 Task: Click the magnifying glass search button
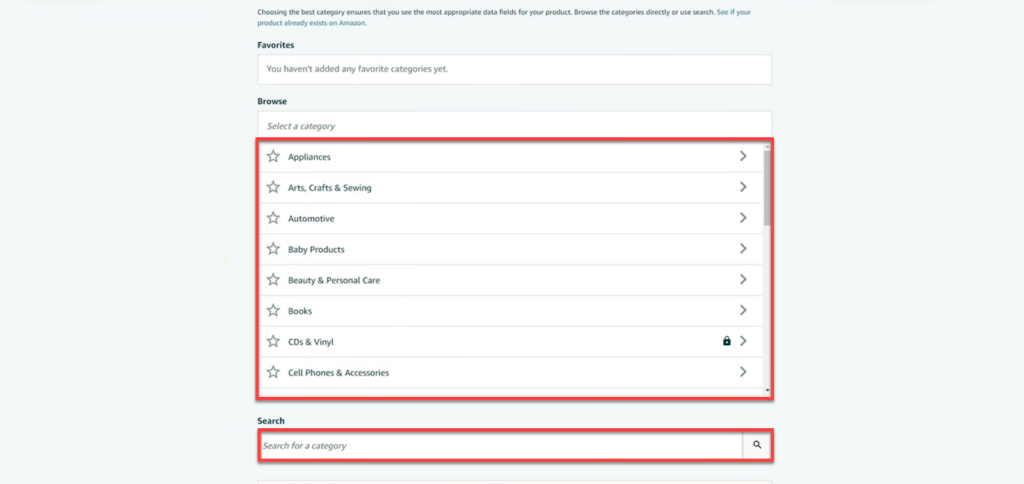pos(757,445)
